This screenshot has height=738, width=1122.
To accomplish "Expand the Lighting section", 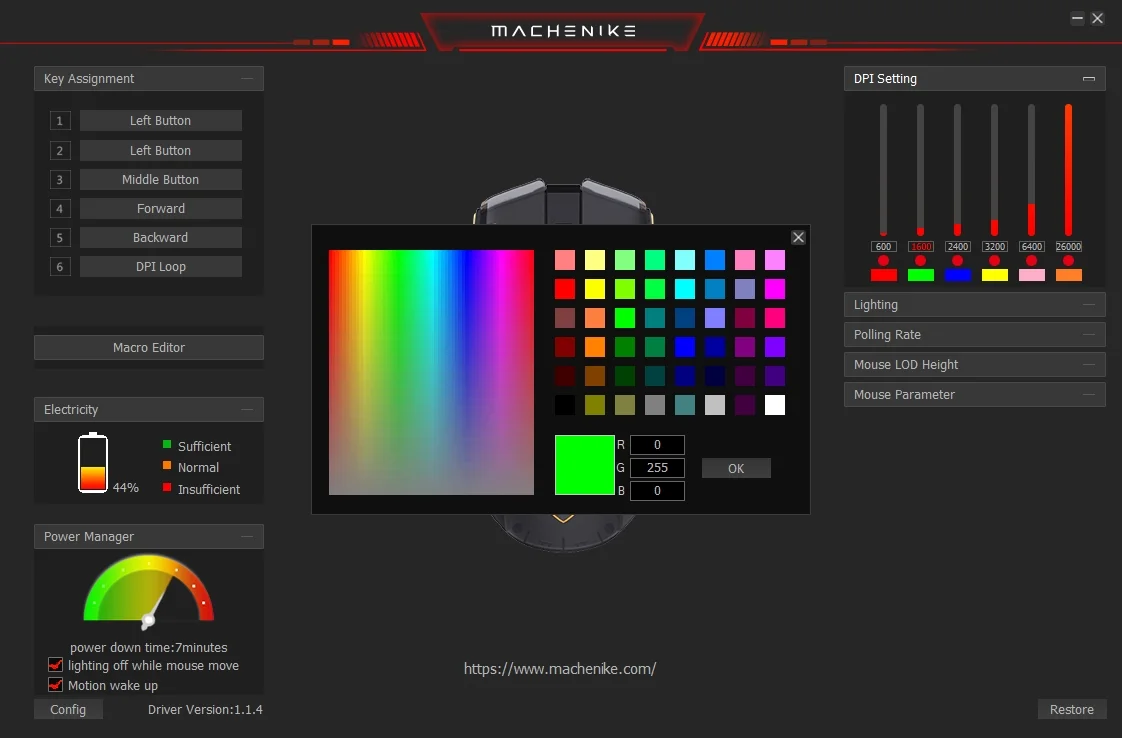I will click(974, 305).
